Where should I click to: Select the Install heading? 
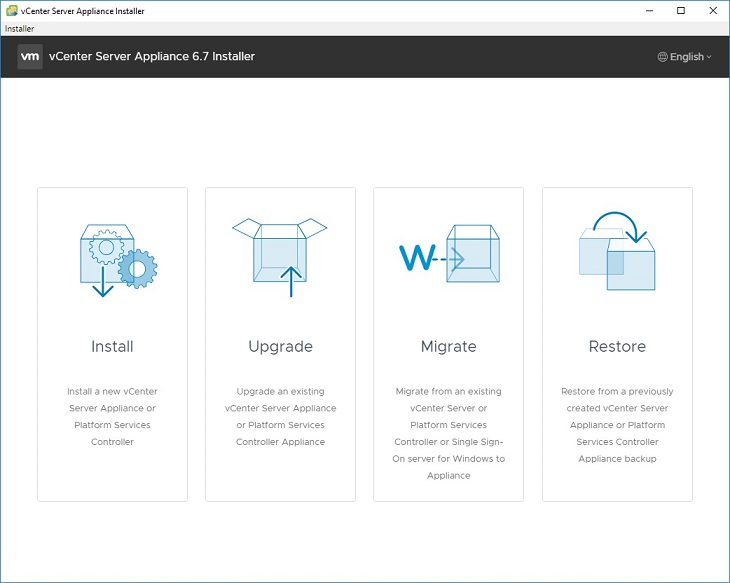[x=112, y=346]
